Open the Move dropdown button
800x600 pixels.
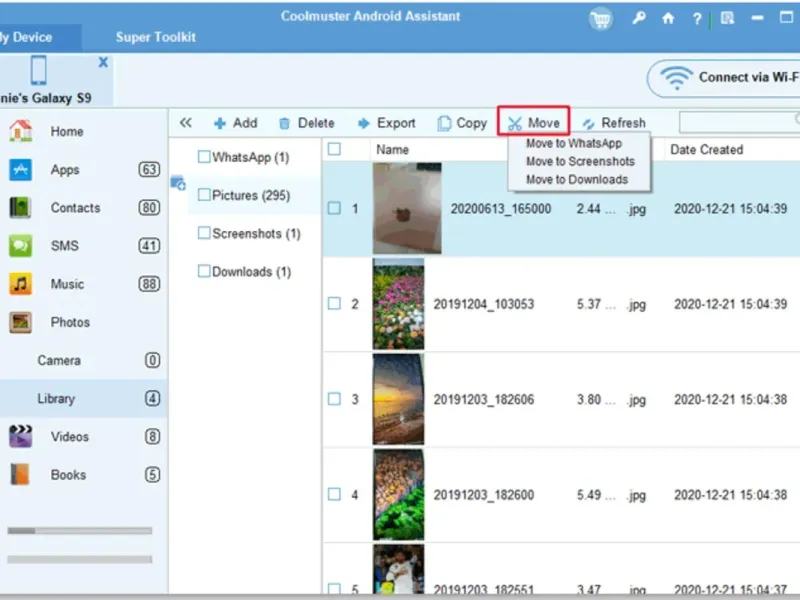(534, 121)
